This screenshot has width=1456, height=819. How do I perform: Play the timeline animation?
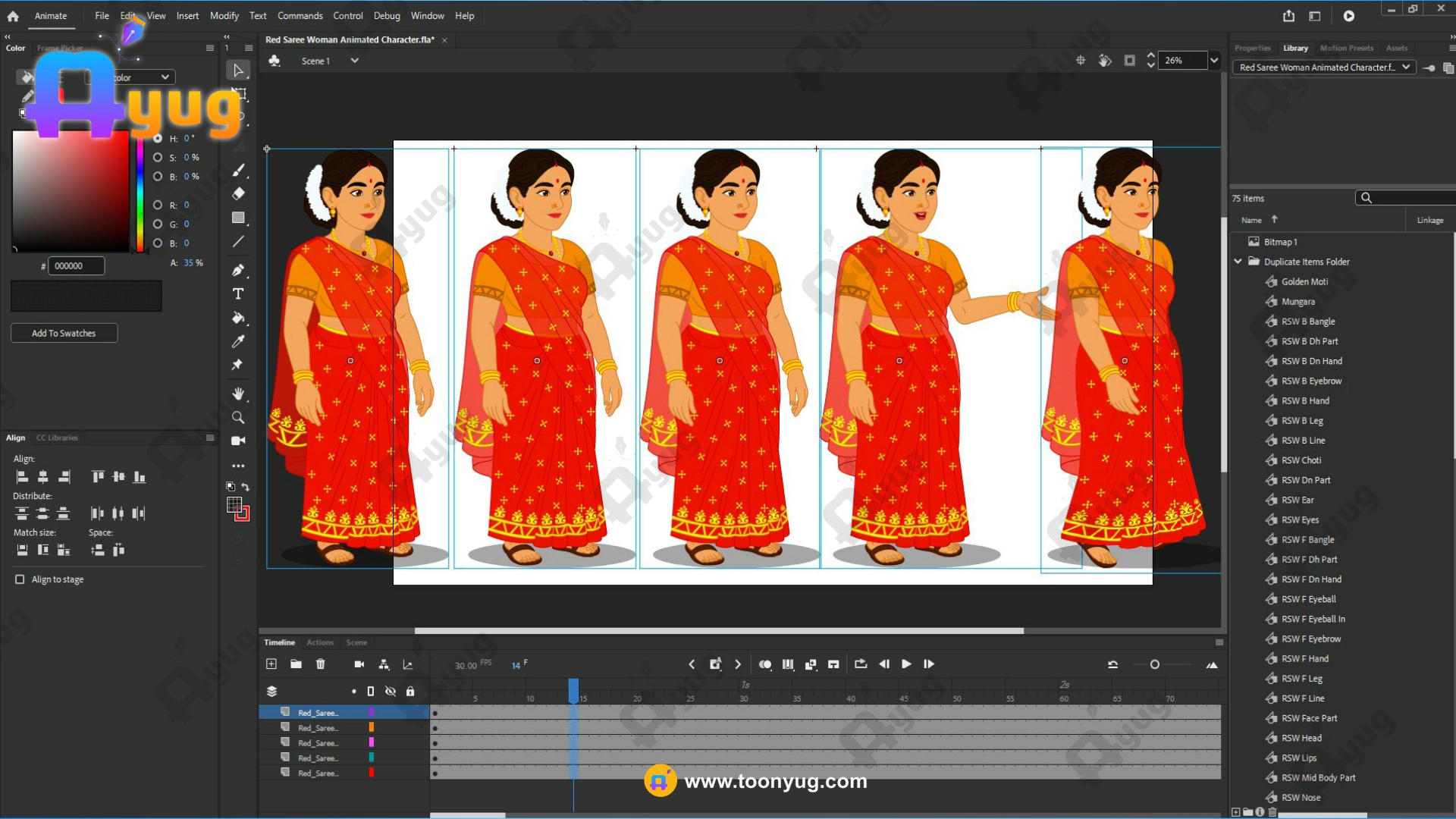click(906, 664)
